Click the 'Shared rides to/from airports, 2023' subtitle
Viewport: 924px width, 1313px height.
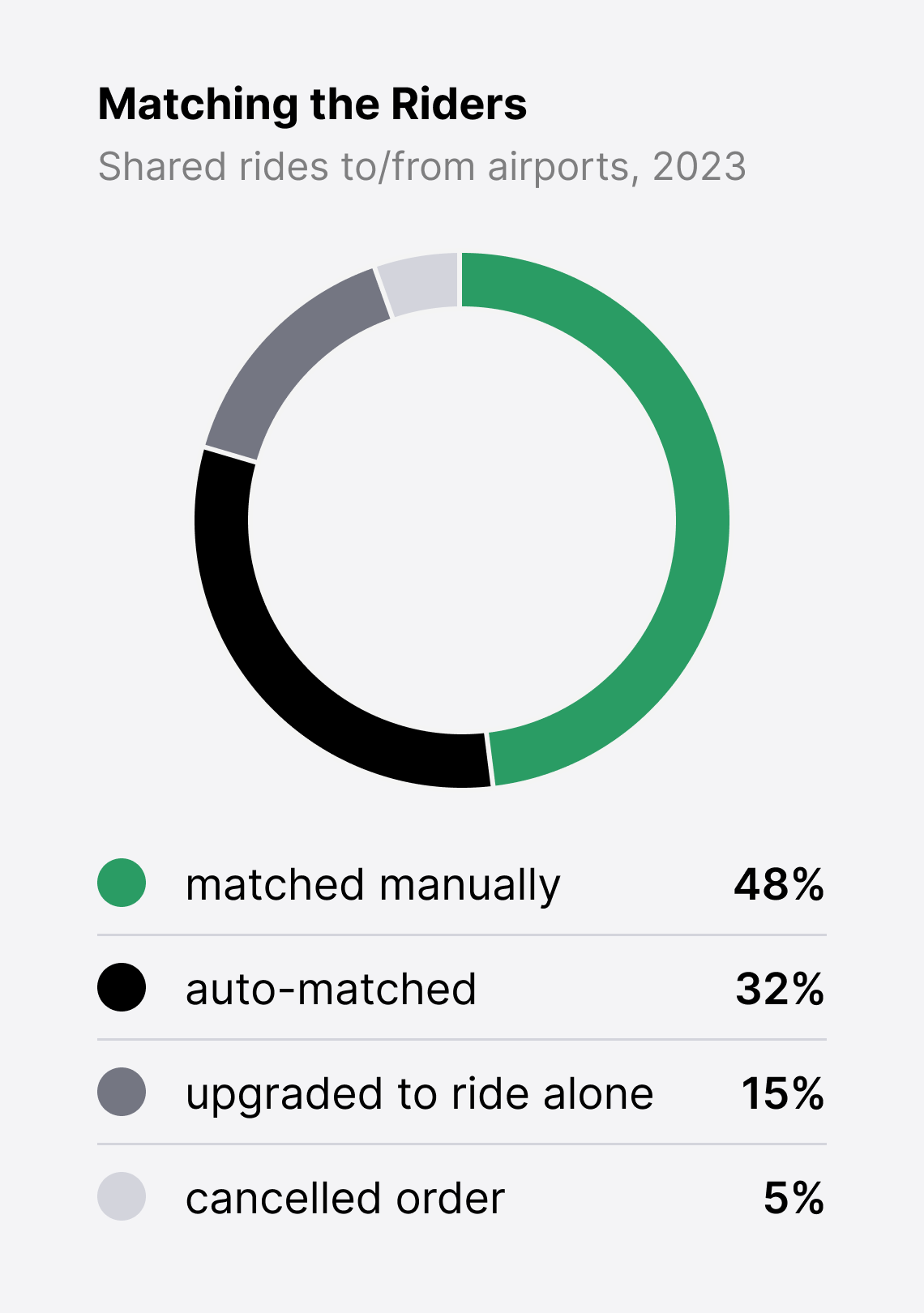point(421,167)
